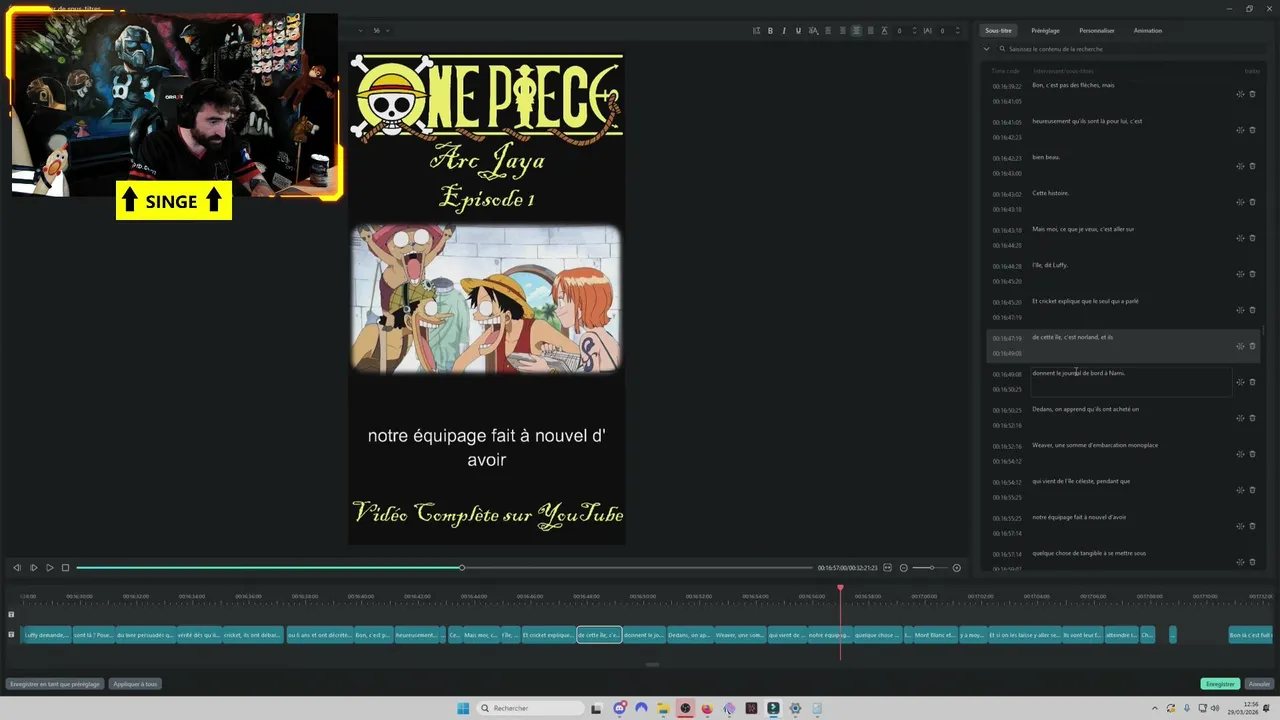Adjust the character spacing value stepper
Viewport: 1280px width, 720px height.
pos(957,31)
